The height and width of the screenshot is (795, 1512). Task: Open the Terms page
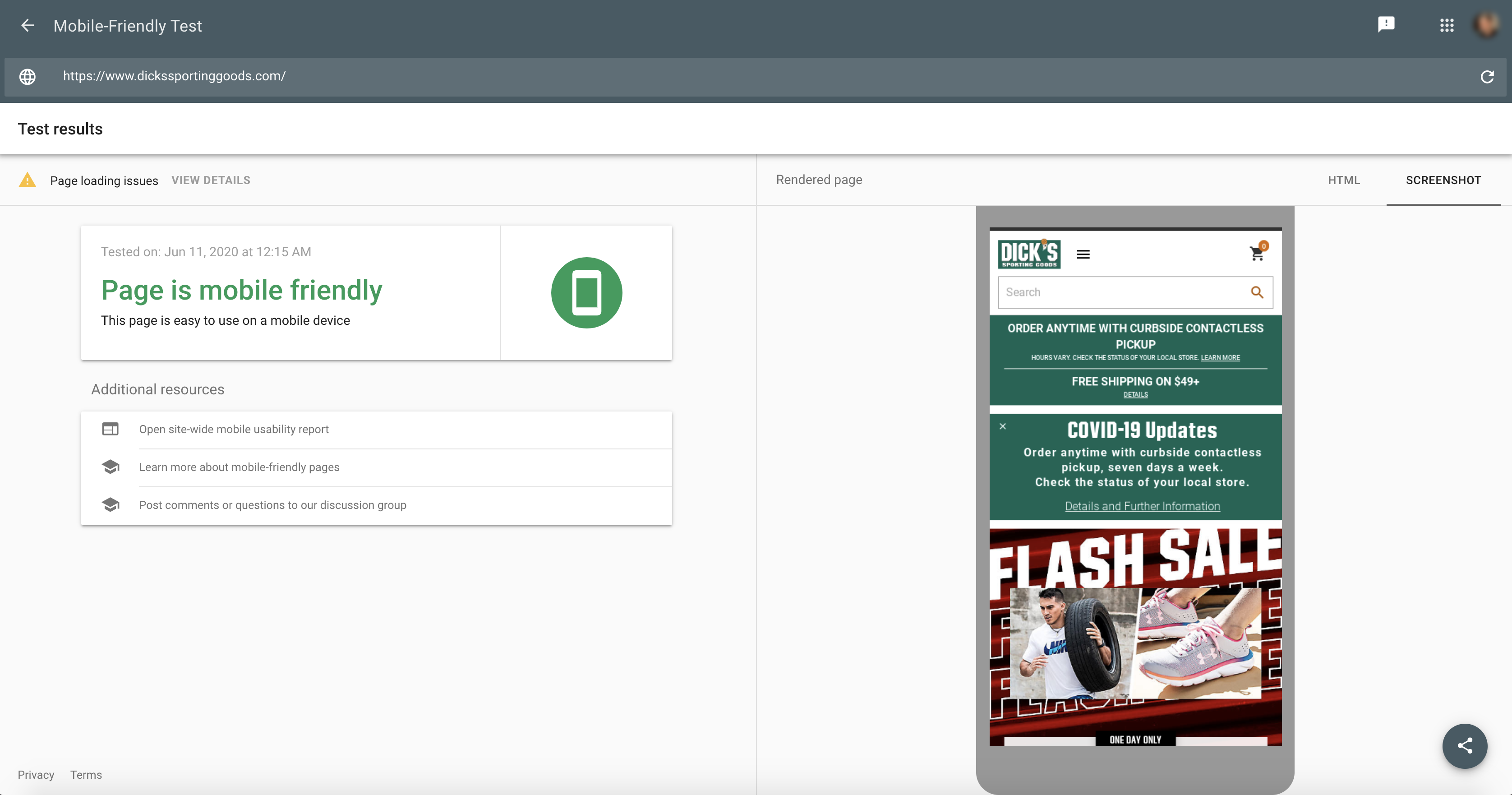[86, 774]
